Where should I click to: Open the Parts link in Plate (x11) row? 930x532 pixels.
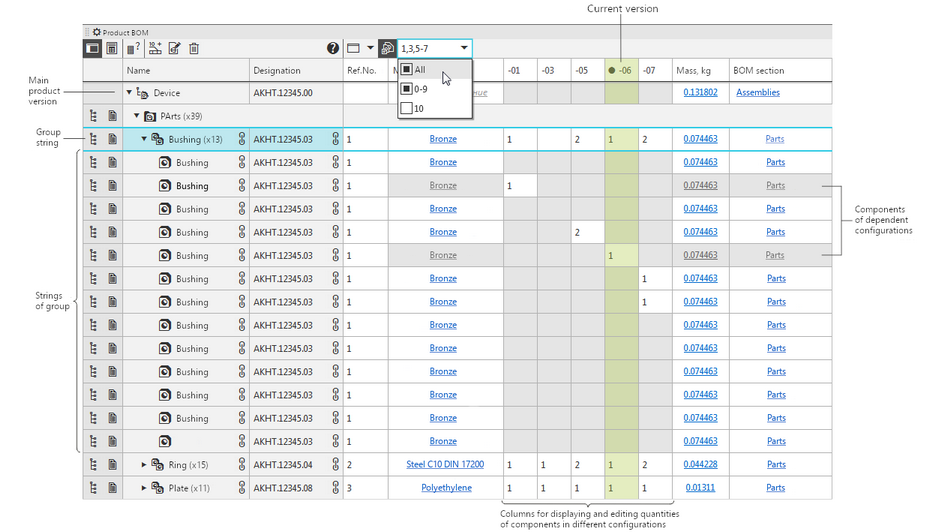click(776, 488)
